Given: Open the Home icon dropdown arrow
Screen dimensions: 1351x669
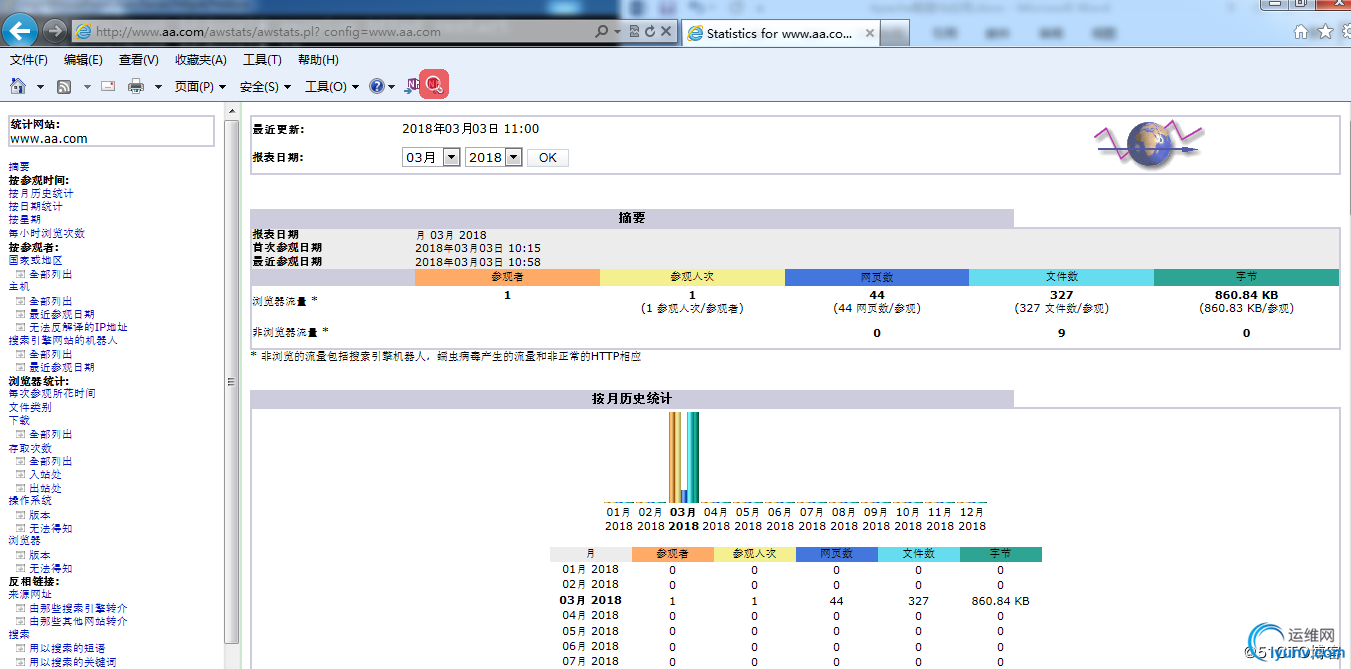Looking at the screenshot, I should pyautogui.click(x=40, y=87).
